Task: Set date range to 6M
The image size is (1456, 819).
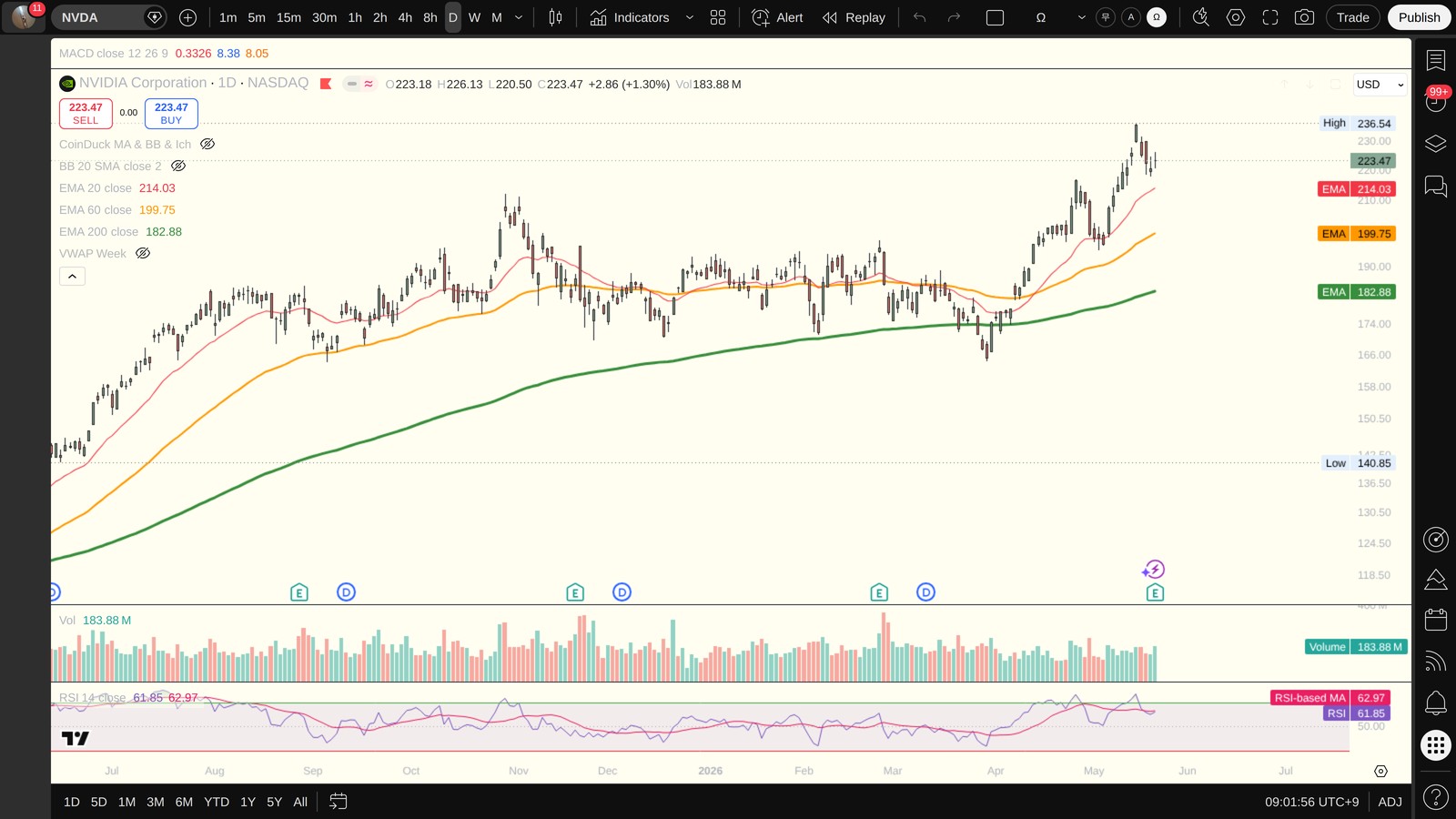Action: [184, 802]
